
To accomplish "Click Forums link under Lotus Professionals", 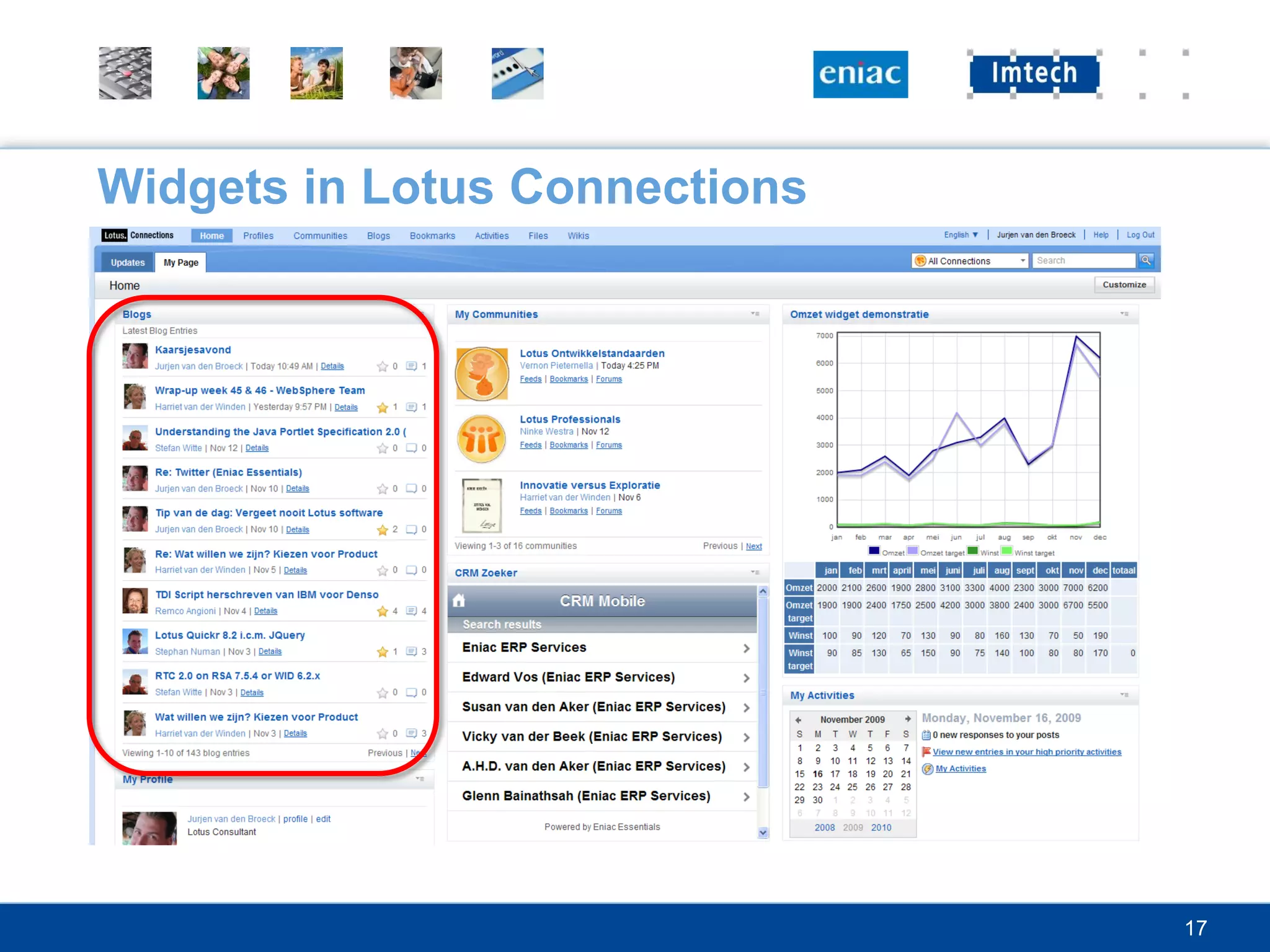I will coord(608,445).
